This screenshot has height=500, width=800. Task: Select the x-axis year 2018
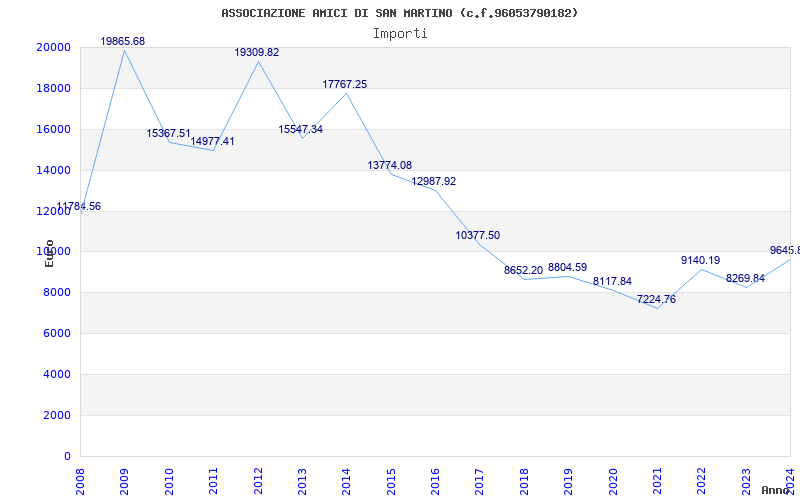[x=524, y=481]
